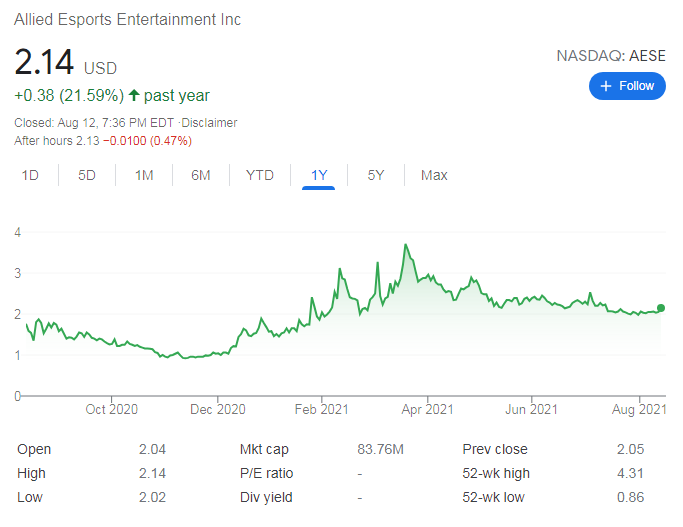The image size is (683, 527).
Task: Click the Oct 2020 axis label
Action: (x=112, y=409)
